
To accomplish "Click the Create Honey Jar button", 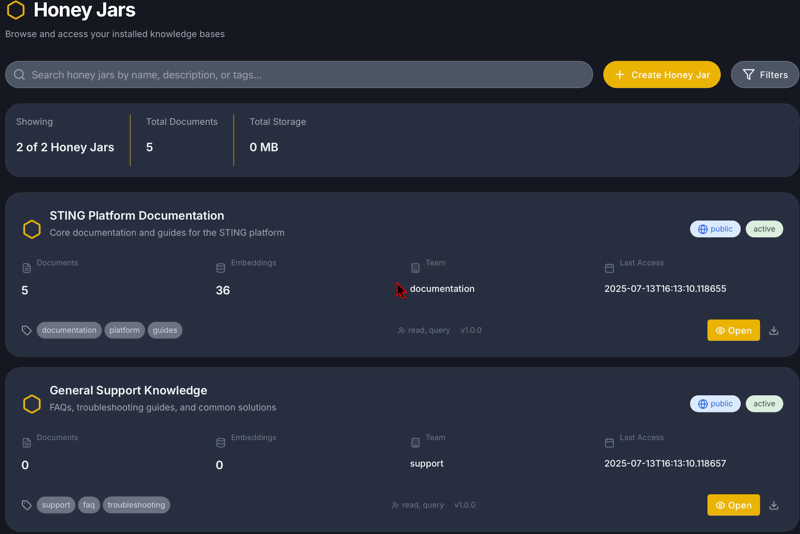I will click(x=661, y=75).
